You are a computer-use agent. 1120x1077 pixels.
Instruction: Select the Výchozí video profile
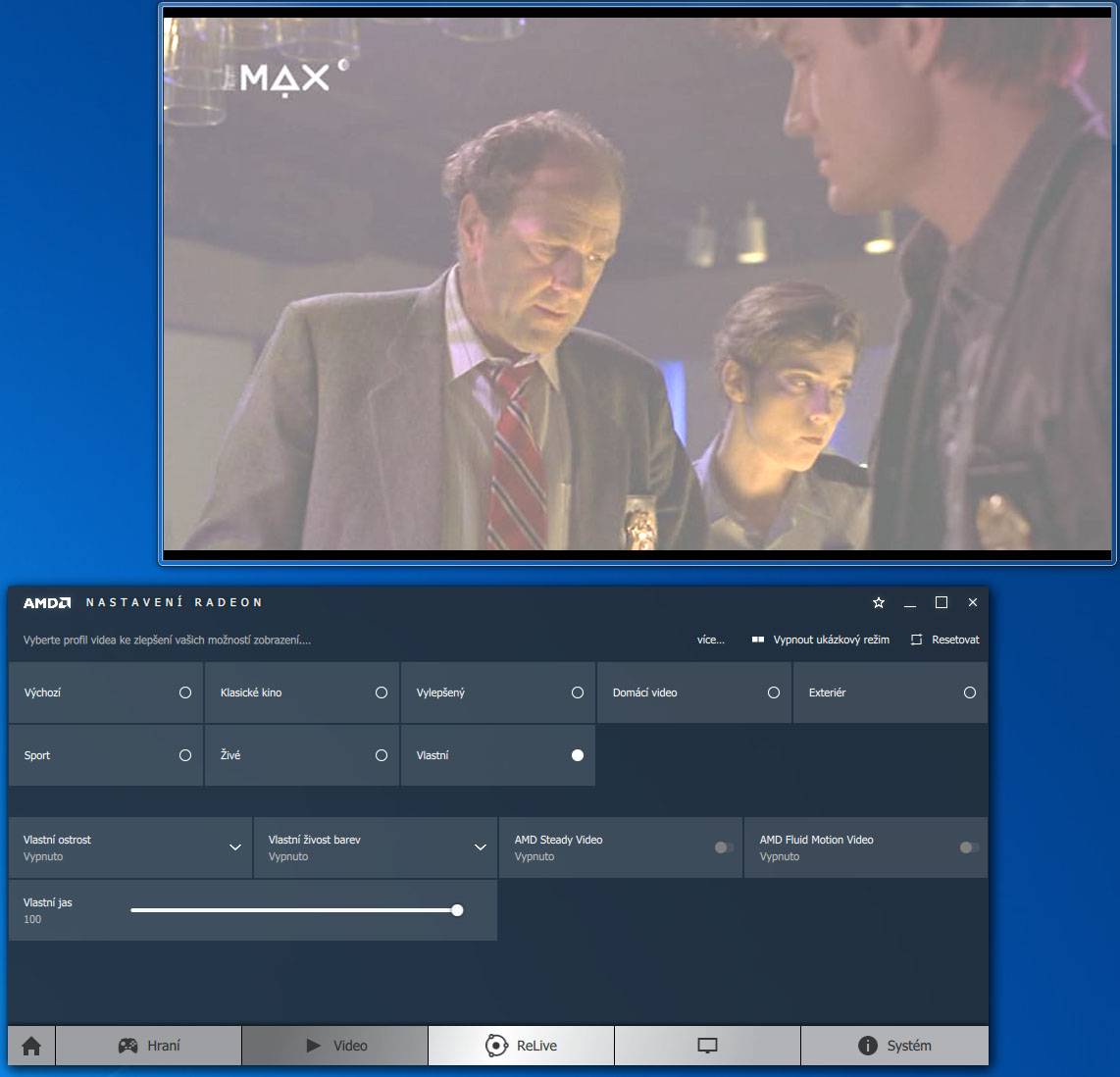pos(106,692)
